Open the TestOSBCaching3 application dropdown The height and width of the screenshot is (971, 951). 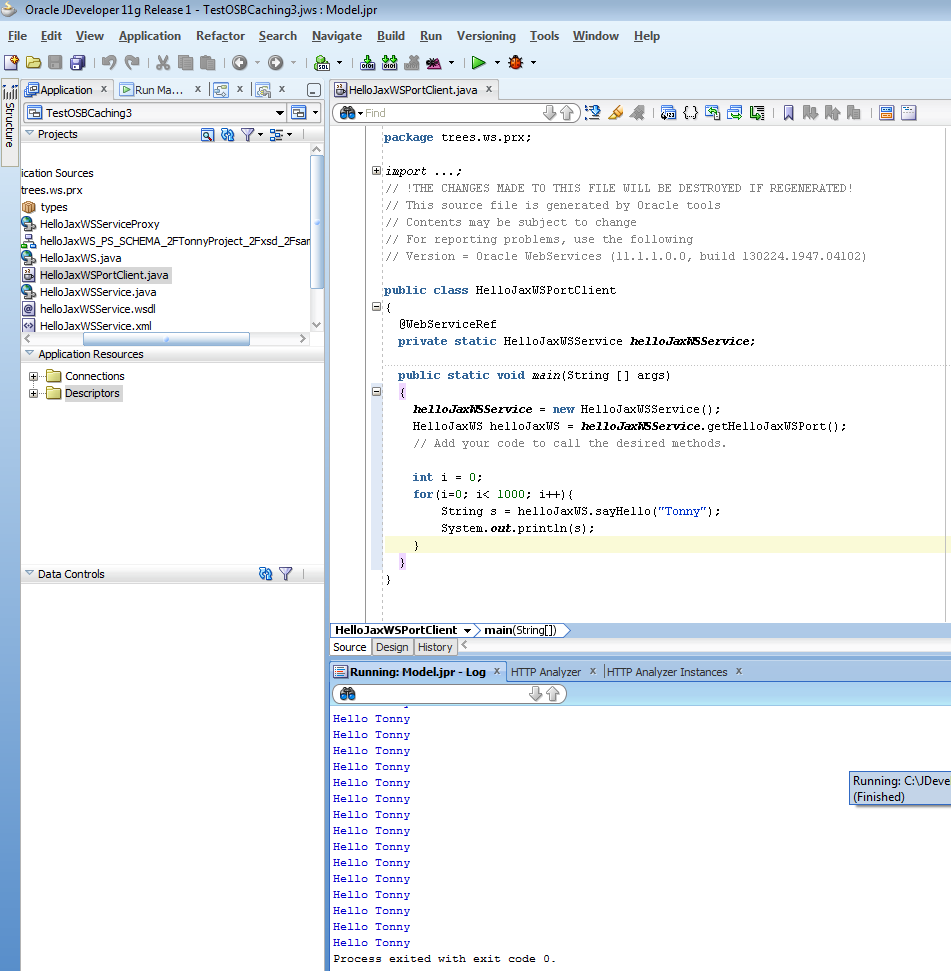click(x=279, y=113)
